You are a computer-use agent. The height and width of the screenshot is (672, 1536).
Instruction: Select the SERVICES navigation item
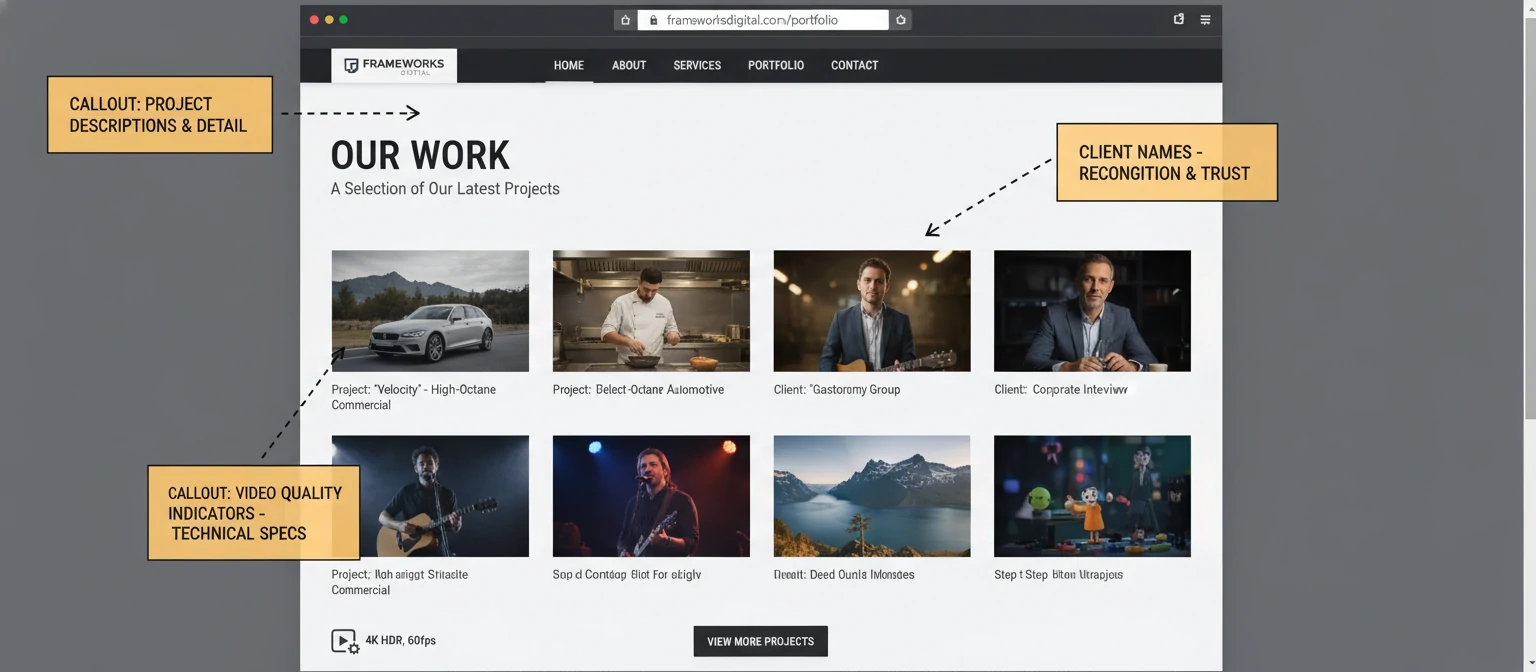pyautogui.click(x=696, y=65)
